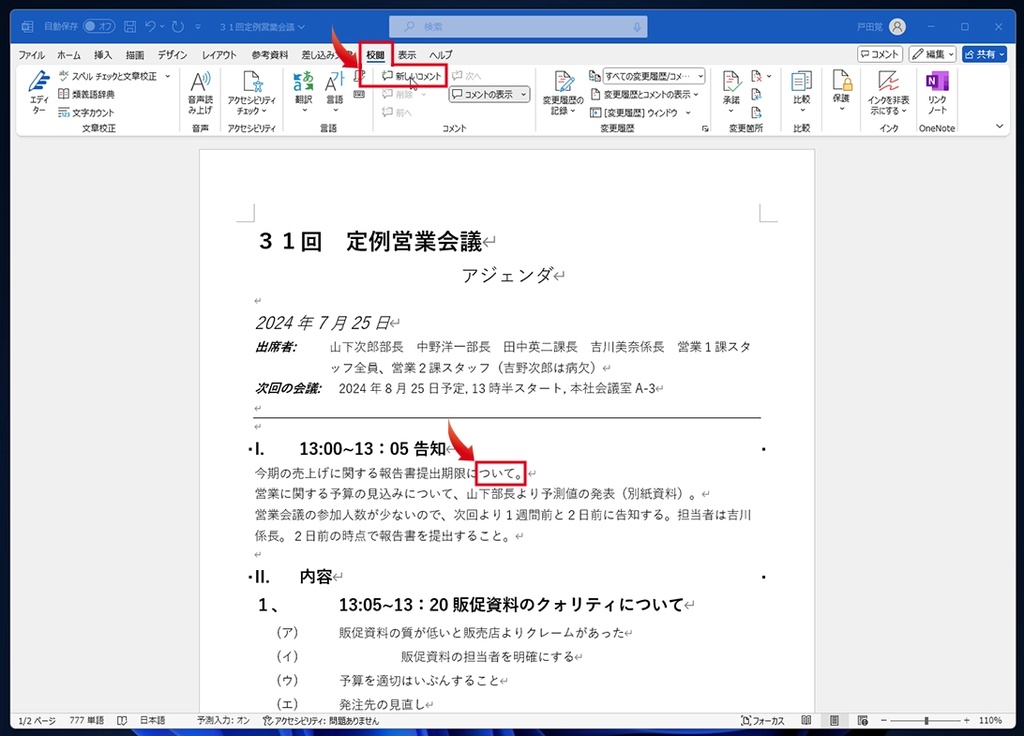Open the Help (ヘルプ) tab
The height and width of the screenshot is (736, 1024).
click(x=441, y=55)
